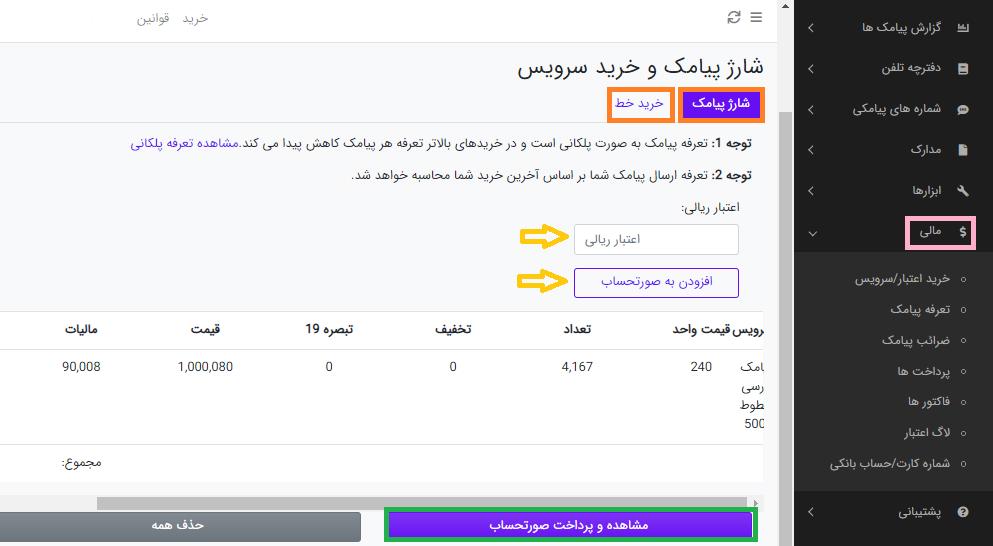Click the price value 1,000,080
The image size is (993, 546).
[205, 367]
